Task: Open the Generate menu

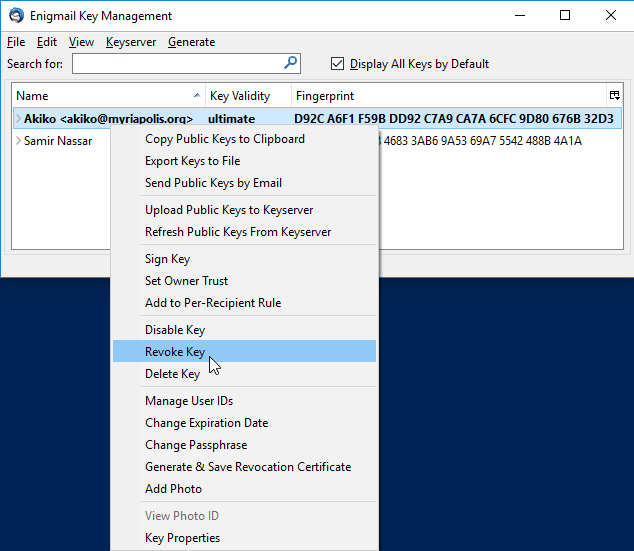Action: (x=192, y=42)
